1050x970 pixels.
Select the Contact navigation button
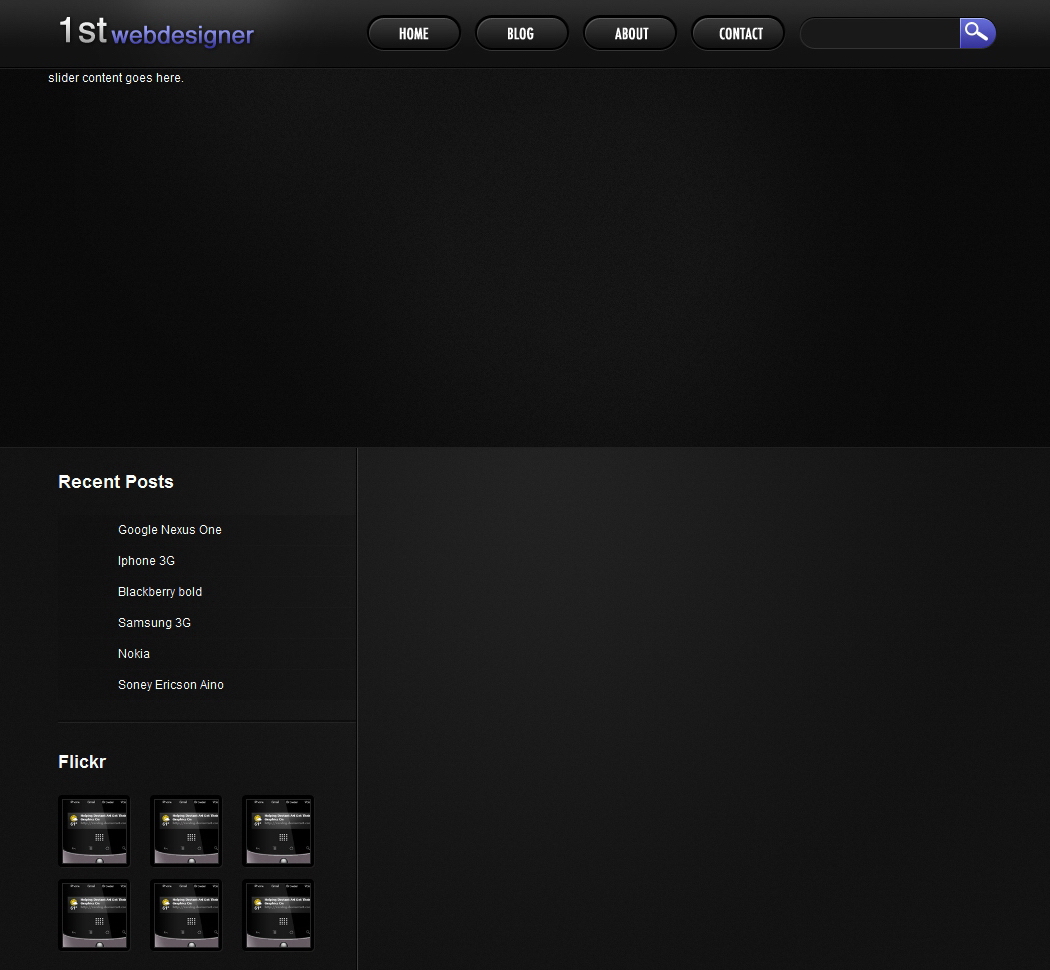click(739, 34)
